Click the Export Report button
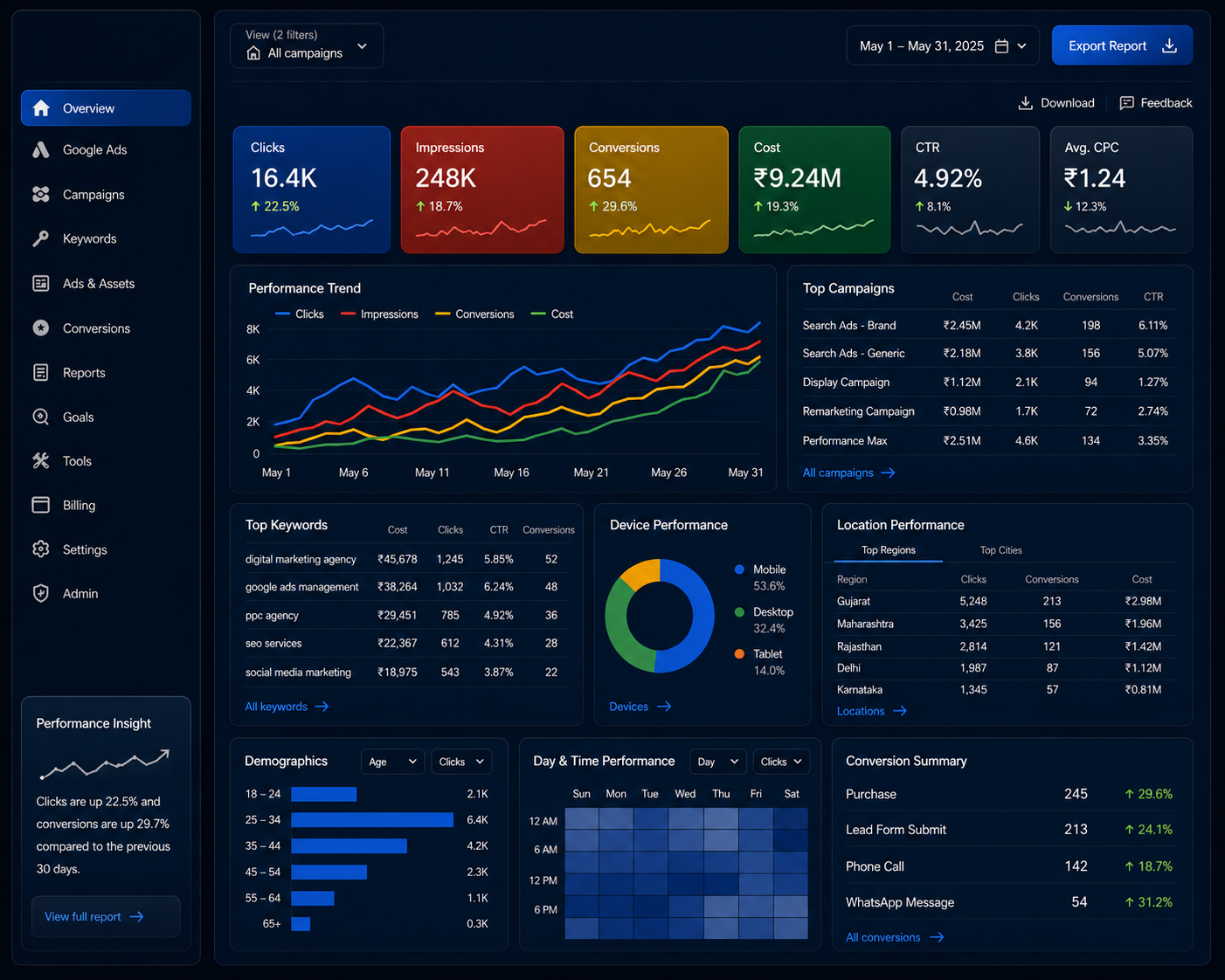The width and height of the screenshot is (1225, 980). 1122,45
